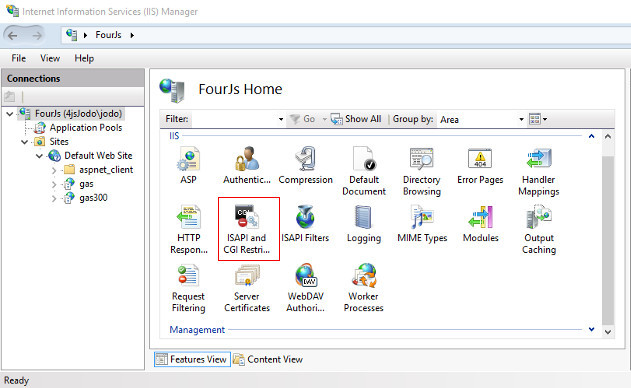Screen dimensions: 631x388
Task: Open the Default Document feature
Action: click(x=364, y=171)
